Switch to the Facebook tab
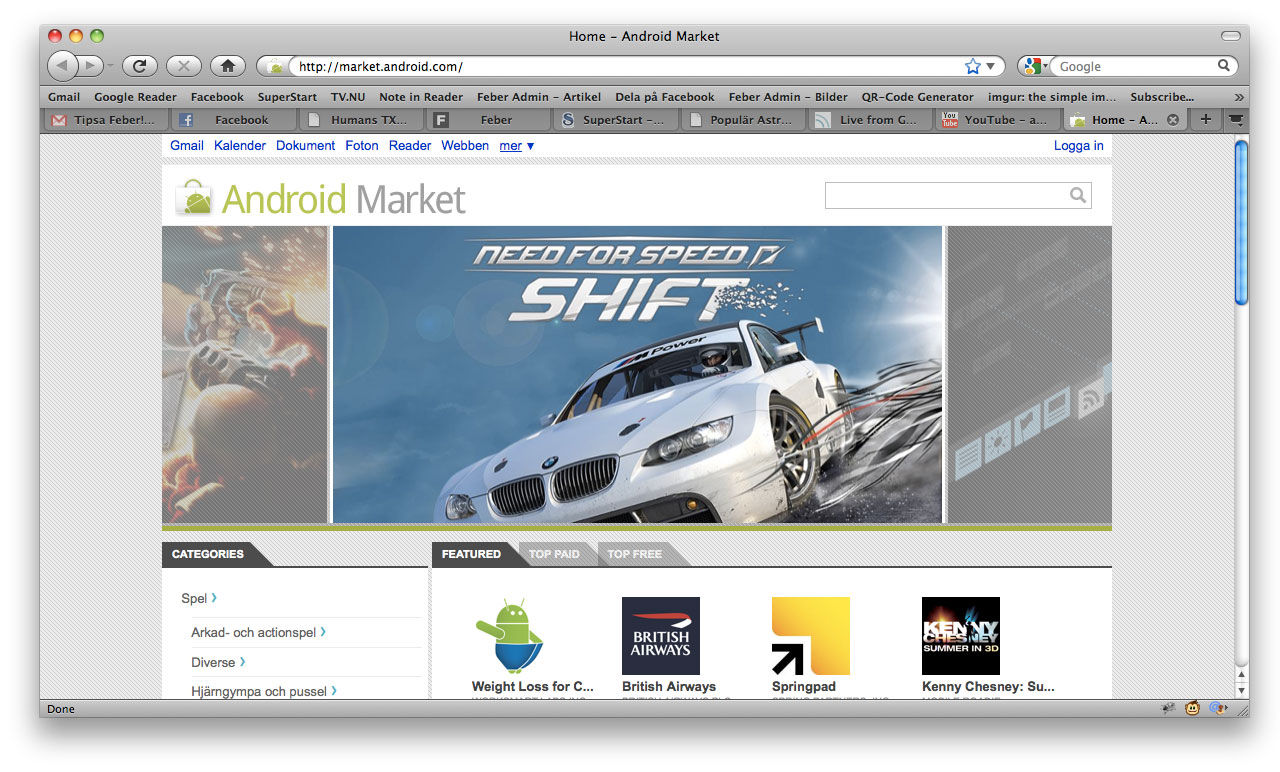Viewport: 1280px width, 772px height. point(232,120)
